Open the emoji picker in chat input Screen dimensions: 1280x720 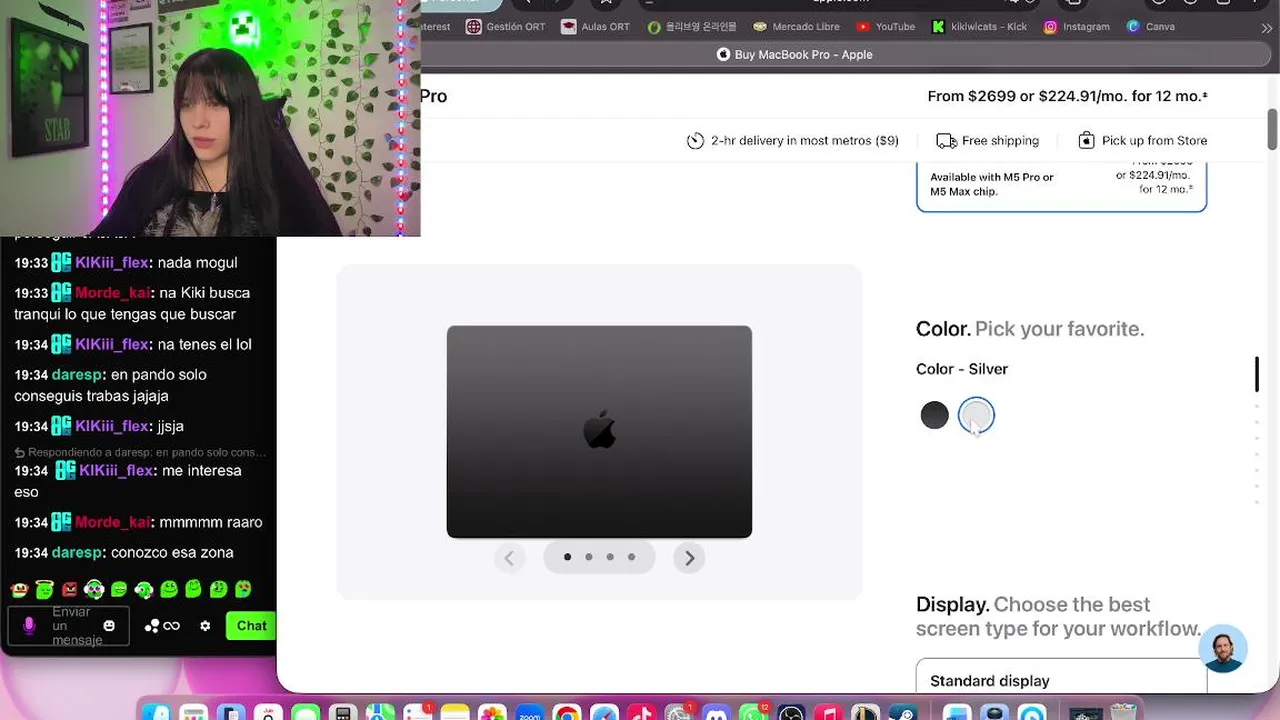tap(109, 626)
